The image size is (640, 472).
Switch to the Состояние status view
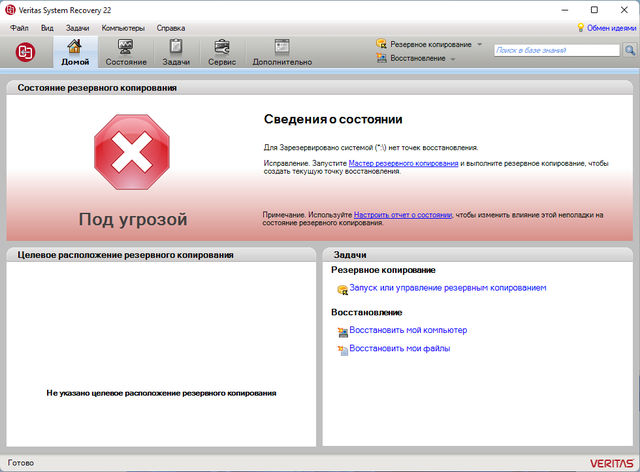point(126,52)
